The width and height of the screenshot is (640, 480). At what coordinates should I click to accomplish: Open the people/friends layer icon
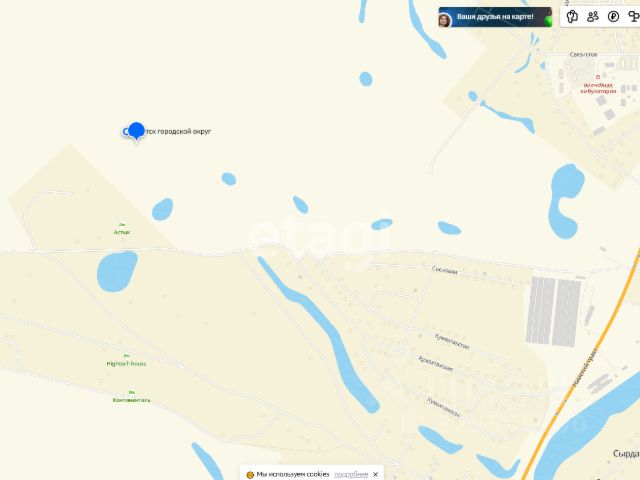pyautogui.click(x=593, y=16)
